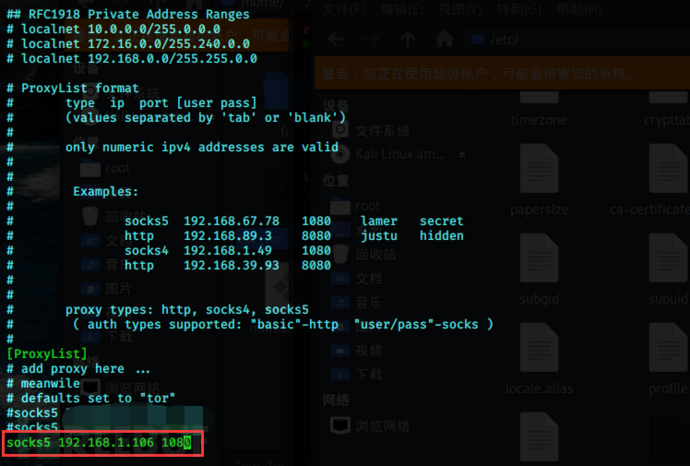Click the home icon in the /etc/ file manager toolbar

pyautogui.click(x=444, y=40)
